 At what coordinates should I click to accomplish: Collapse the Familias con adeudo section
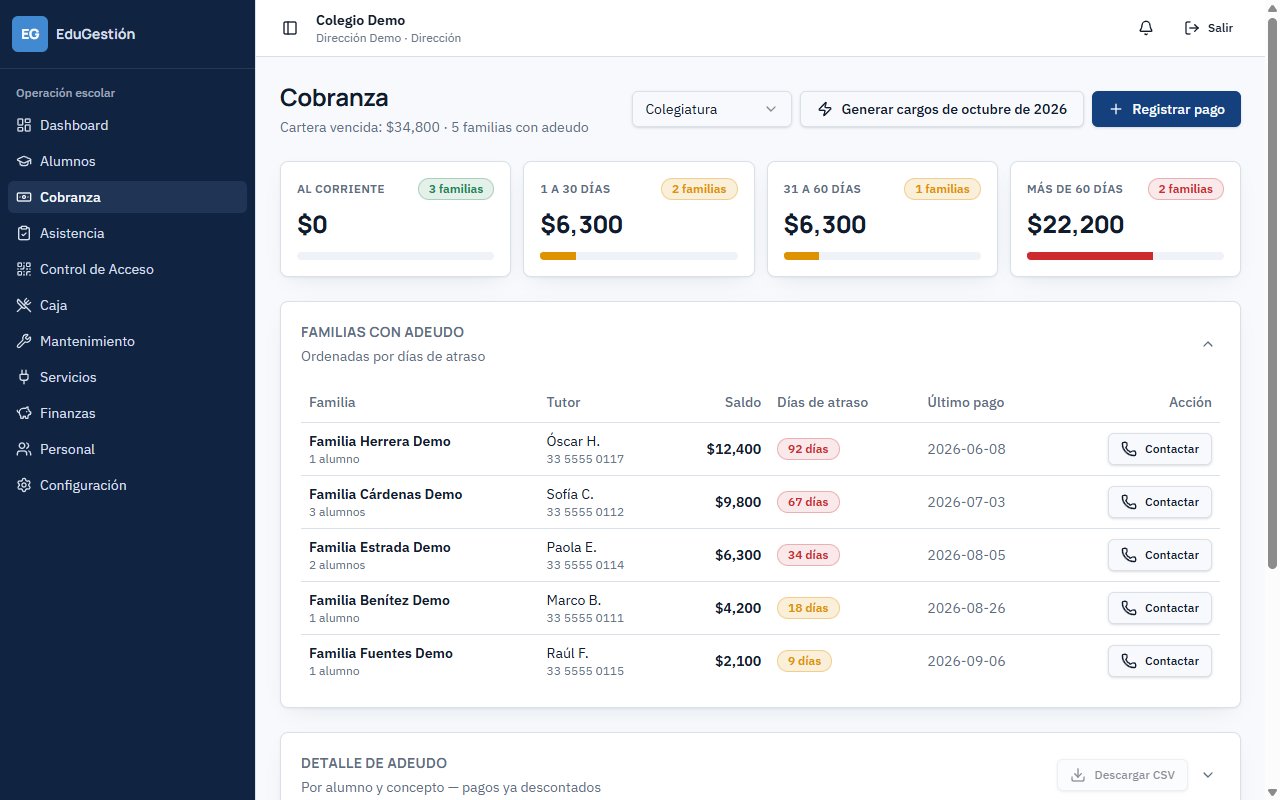pyautogui.click(x=1208, y=344)
